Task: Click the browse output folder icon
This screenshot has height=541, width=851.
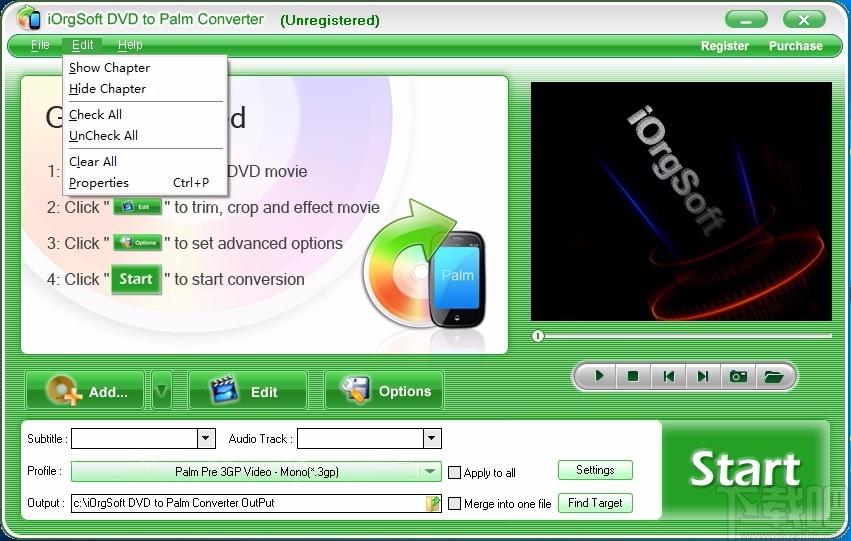Action: pyautogui.click(x=433, y=503)
